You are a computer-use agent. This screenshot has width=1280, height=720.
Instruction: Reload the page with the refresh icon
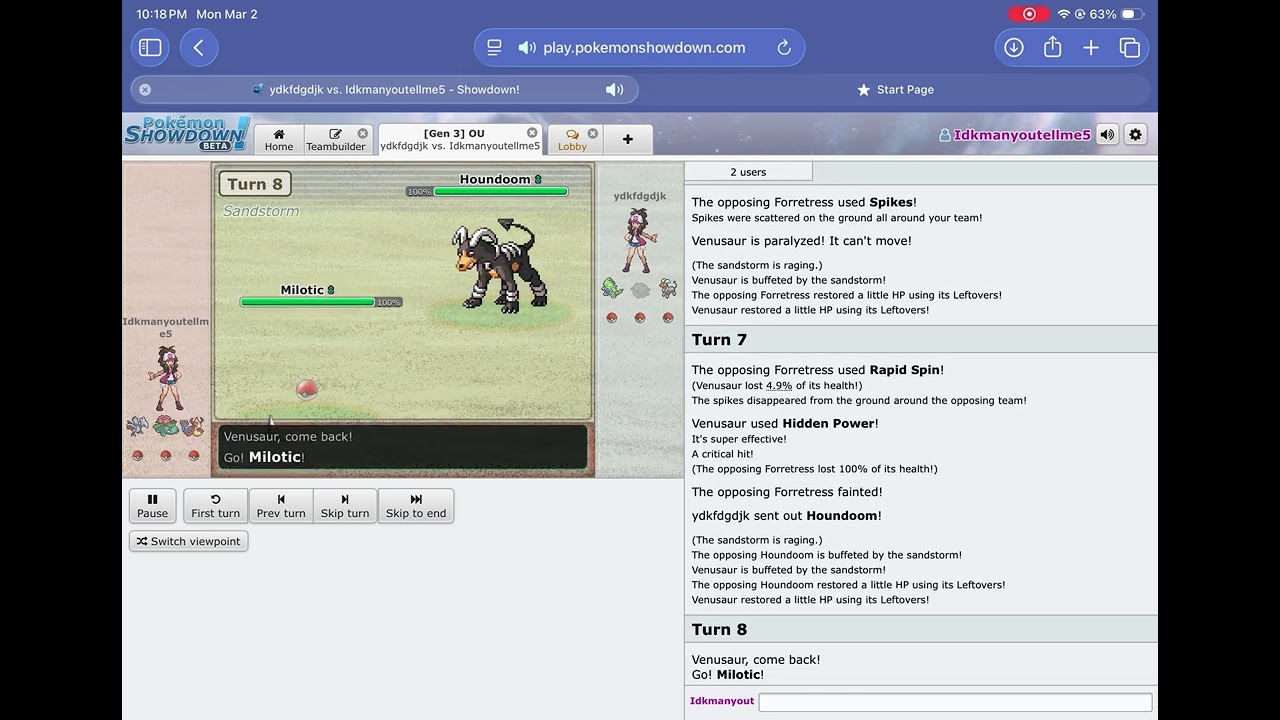click(784, 47)
